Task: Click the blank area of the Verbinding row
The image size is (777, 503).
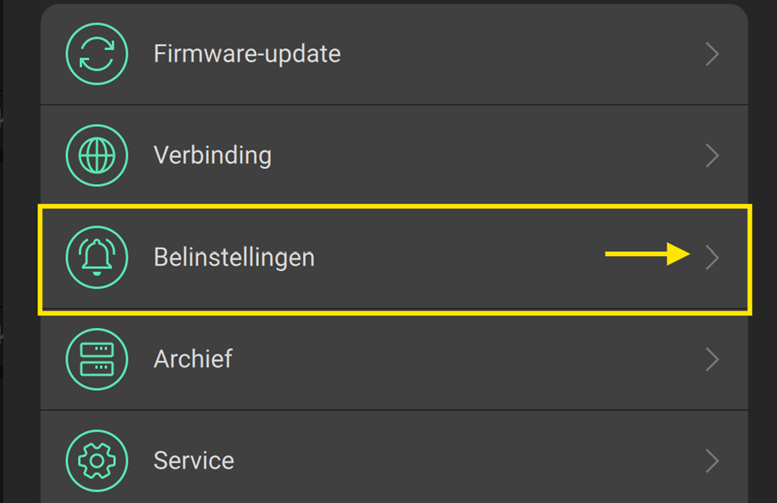Action: click(480, 156)
